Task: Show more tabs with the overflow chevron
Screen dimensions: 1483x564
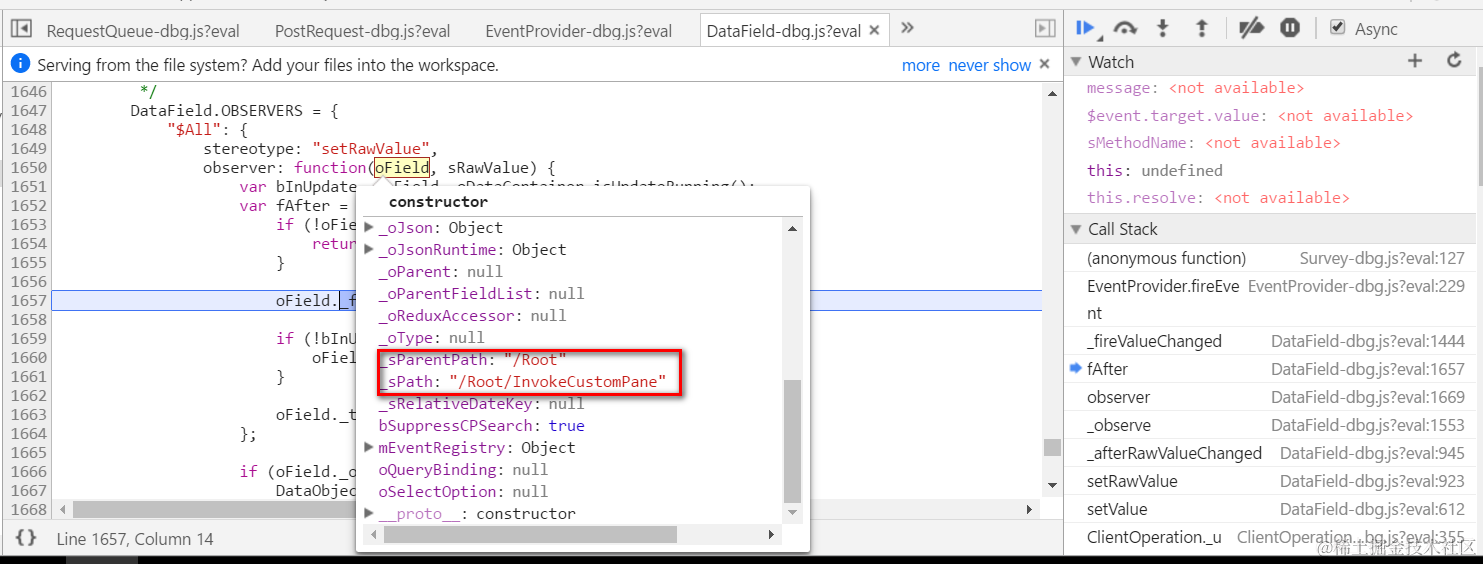Action: click(x=907, y=28)
